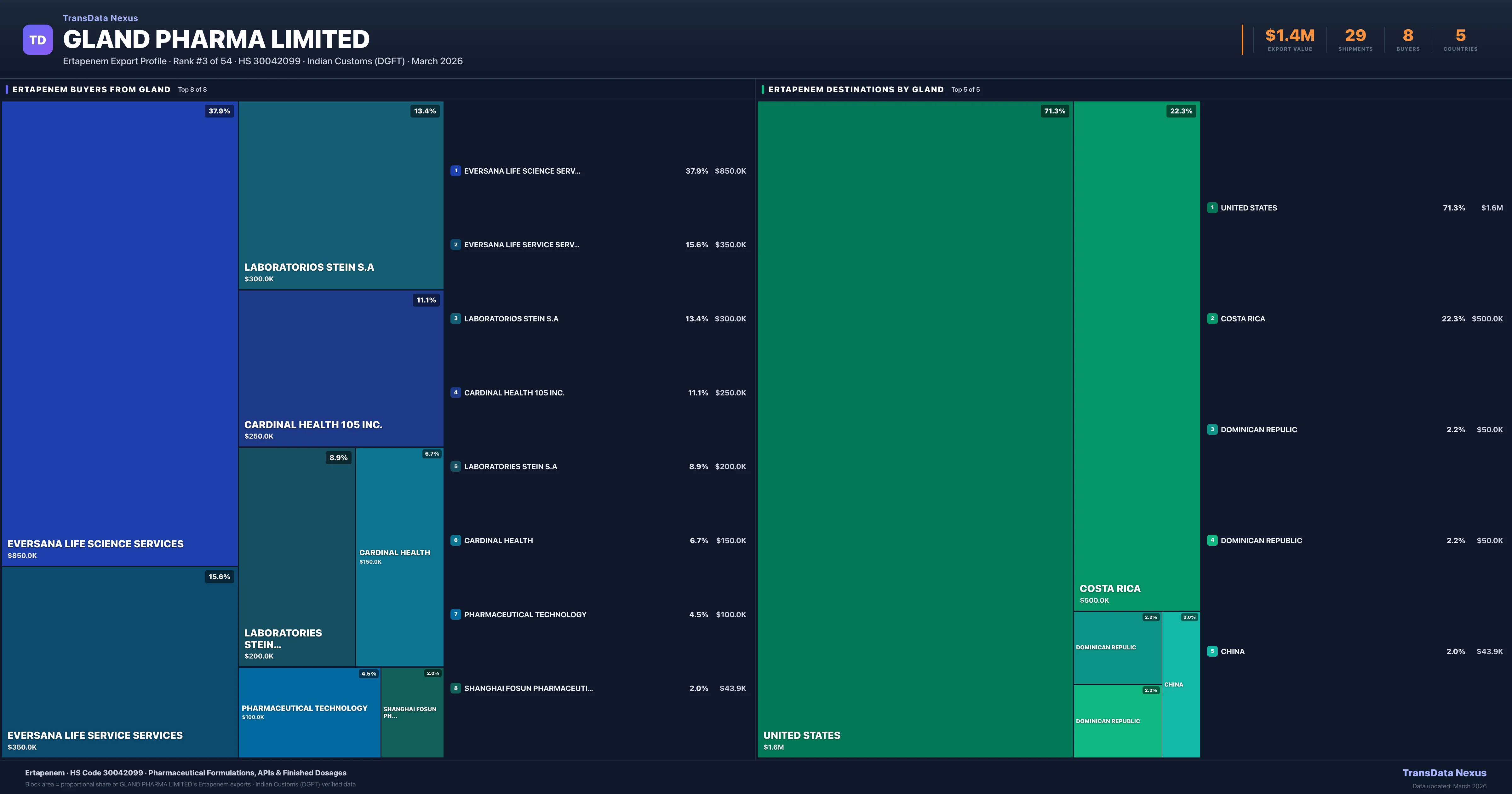Click the TransData Nexus link in header

coord(100,18)
